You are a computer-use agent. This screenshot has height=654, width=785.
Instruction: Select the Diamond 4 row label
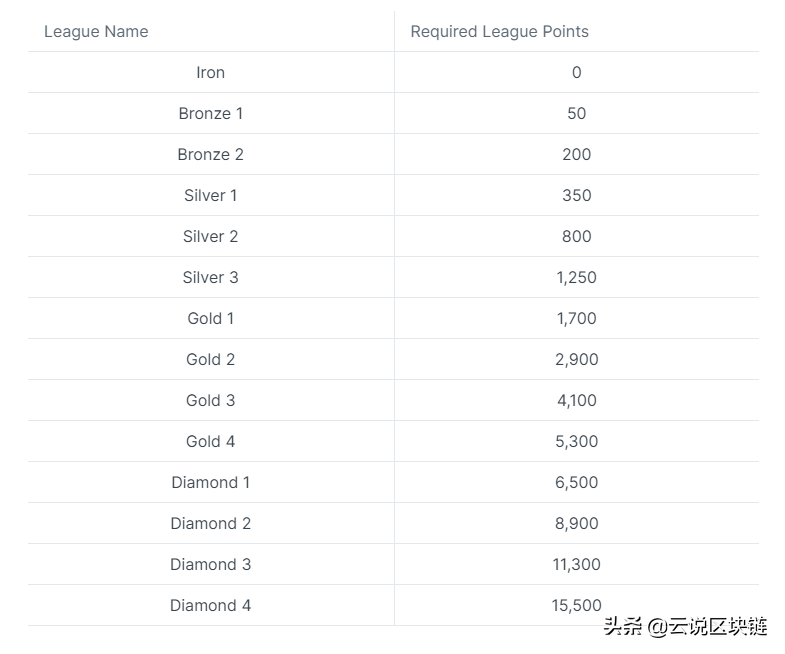pyautogui.click(x=210, y=606)
